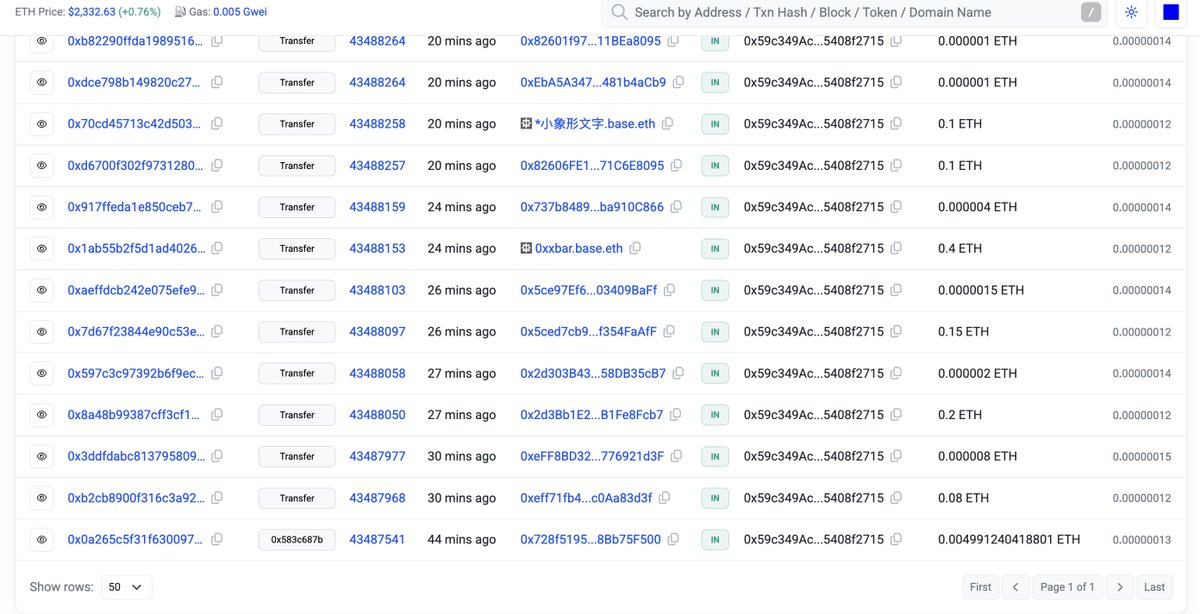Open the Show rows 50 dropdown

point(126,587)
